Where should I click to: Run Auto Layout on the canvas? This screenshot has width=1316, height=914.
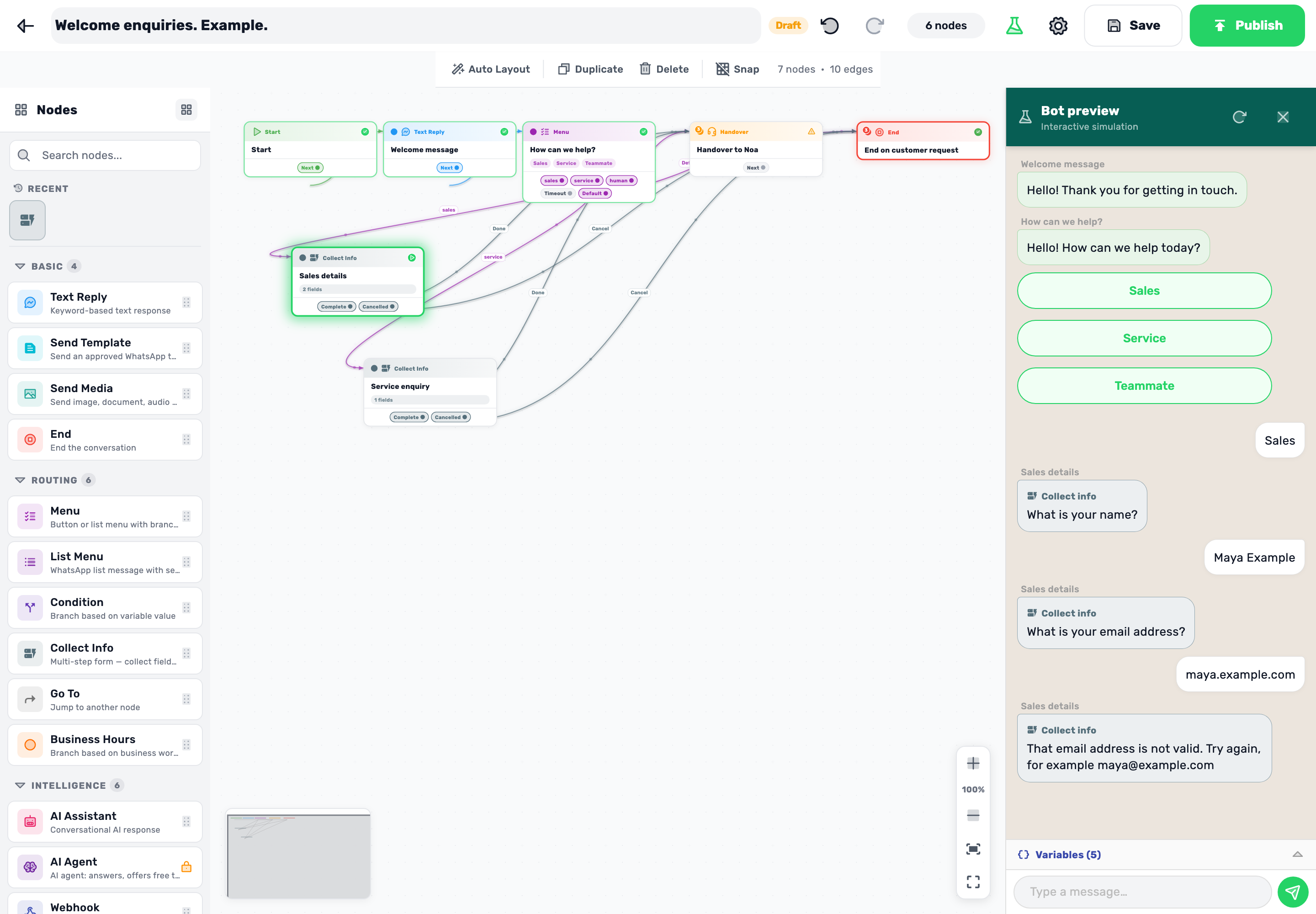click(491, 69)
